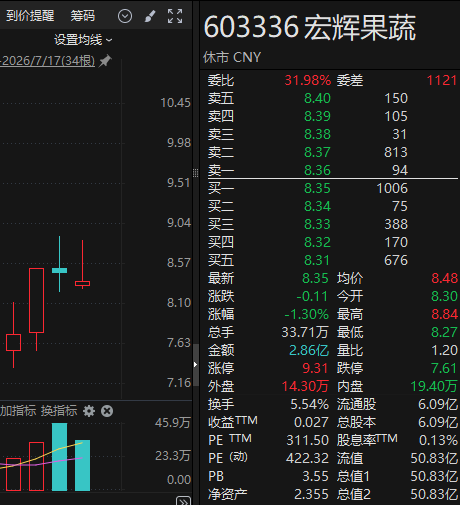Click the 净资产 value 2.355
Screen dimensions: 460x505
311,494
